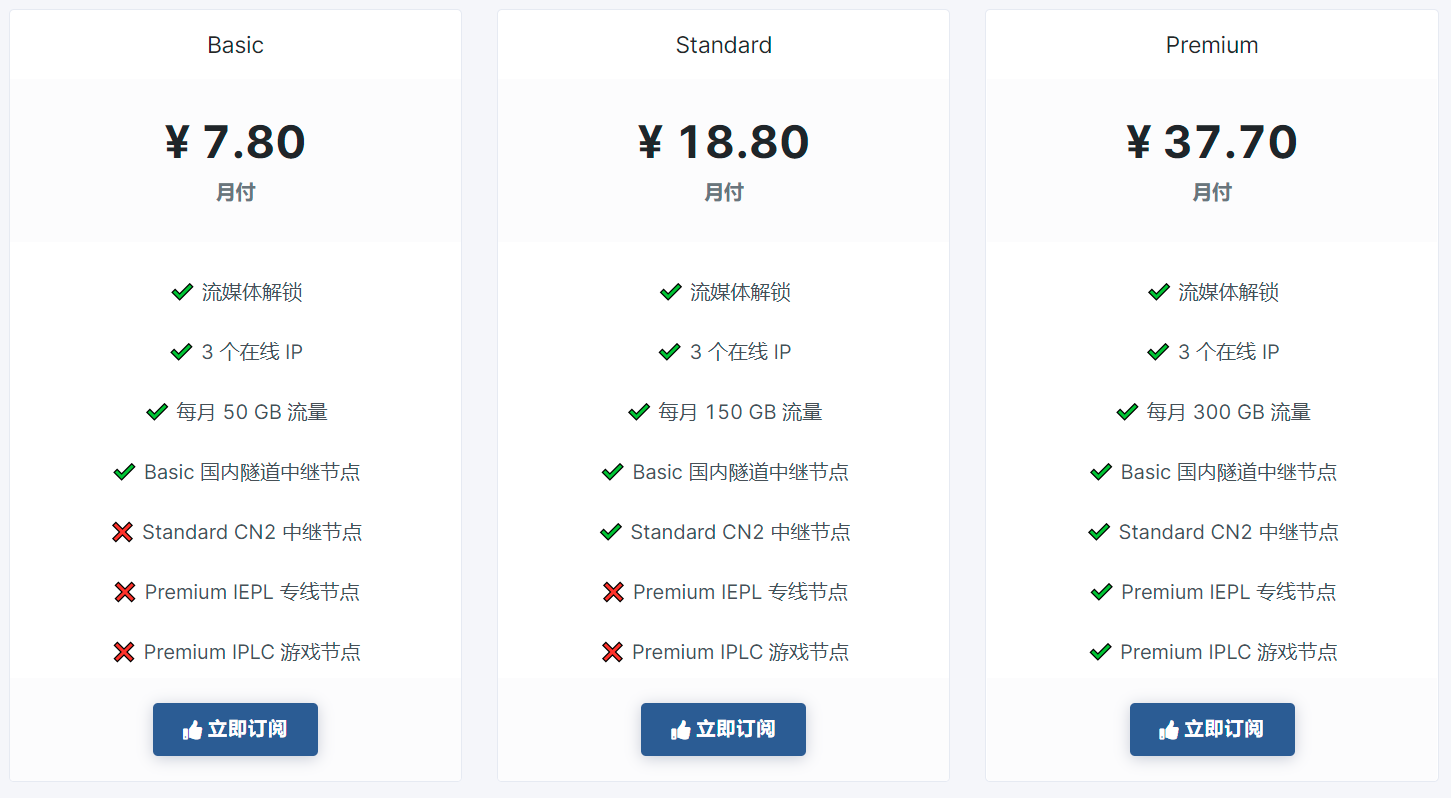This screenshot has width=1451, height=798.
Task: Click the green check beside Standard 每月 150 GB 流量
Action: [639, 412]
